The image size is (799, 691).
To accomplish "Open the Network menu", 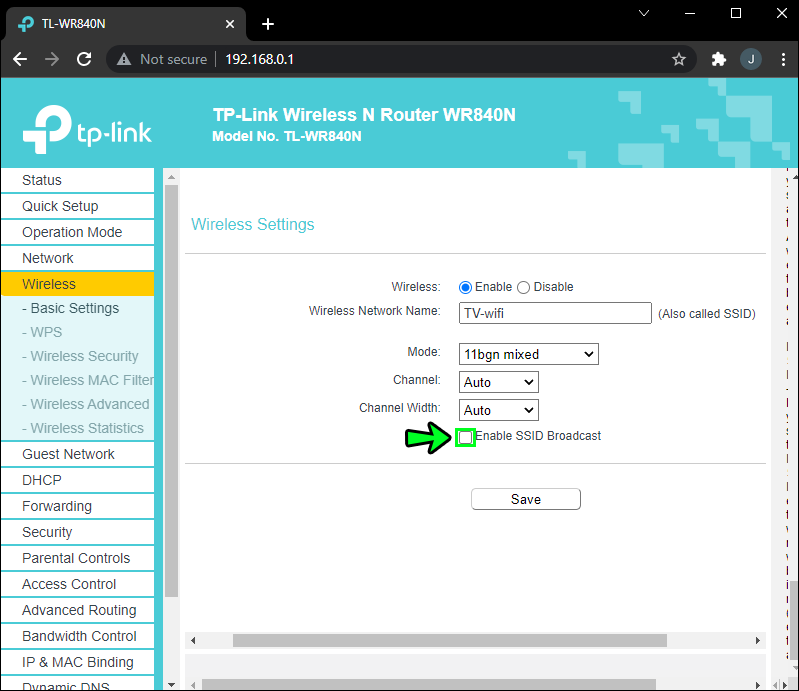I will tap(77, 258).
